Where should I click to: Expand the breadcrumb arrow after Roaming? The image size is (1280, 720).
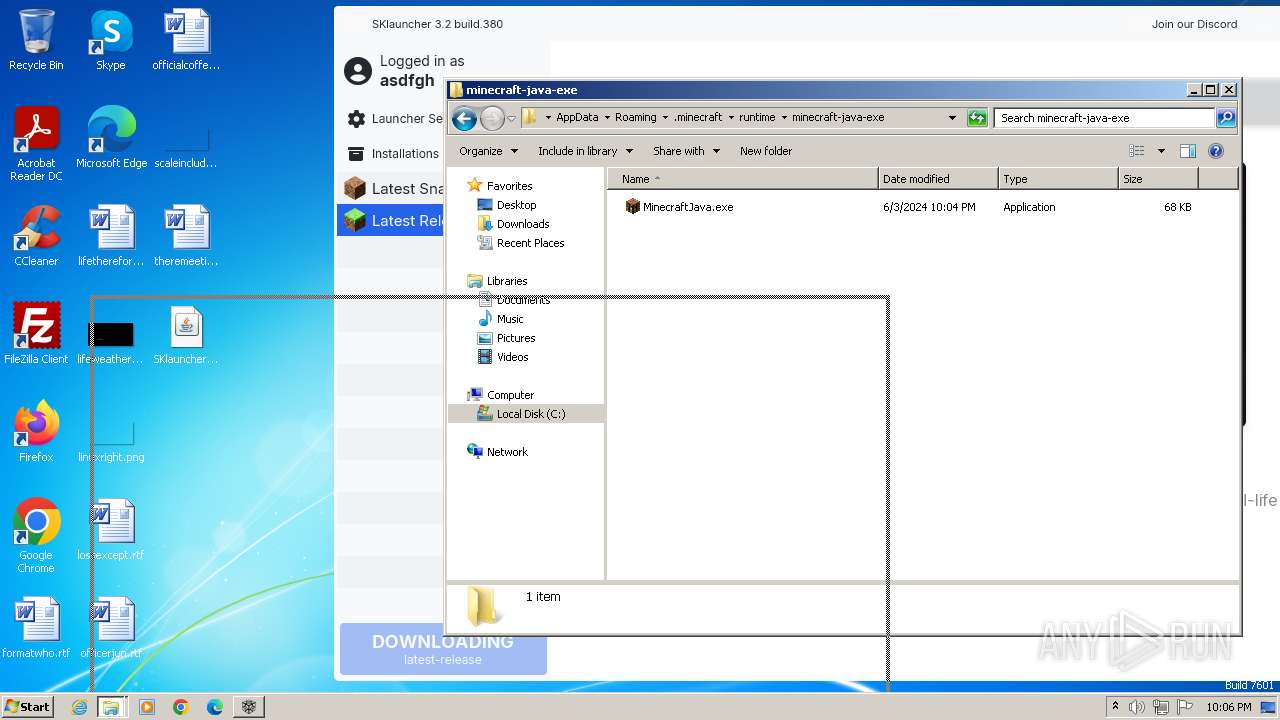coord(665,117)
